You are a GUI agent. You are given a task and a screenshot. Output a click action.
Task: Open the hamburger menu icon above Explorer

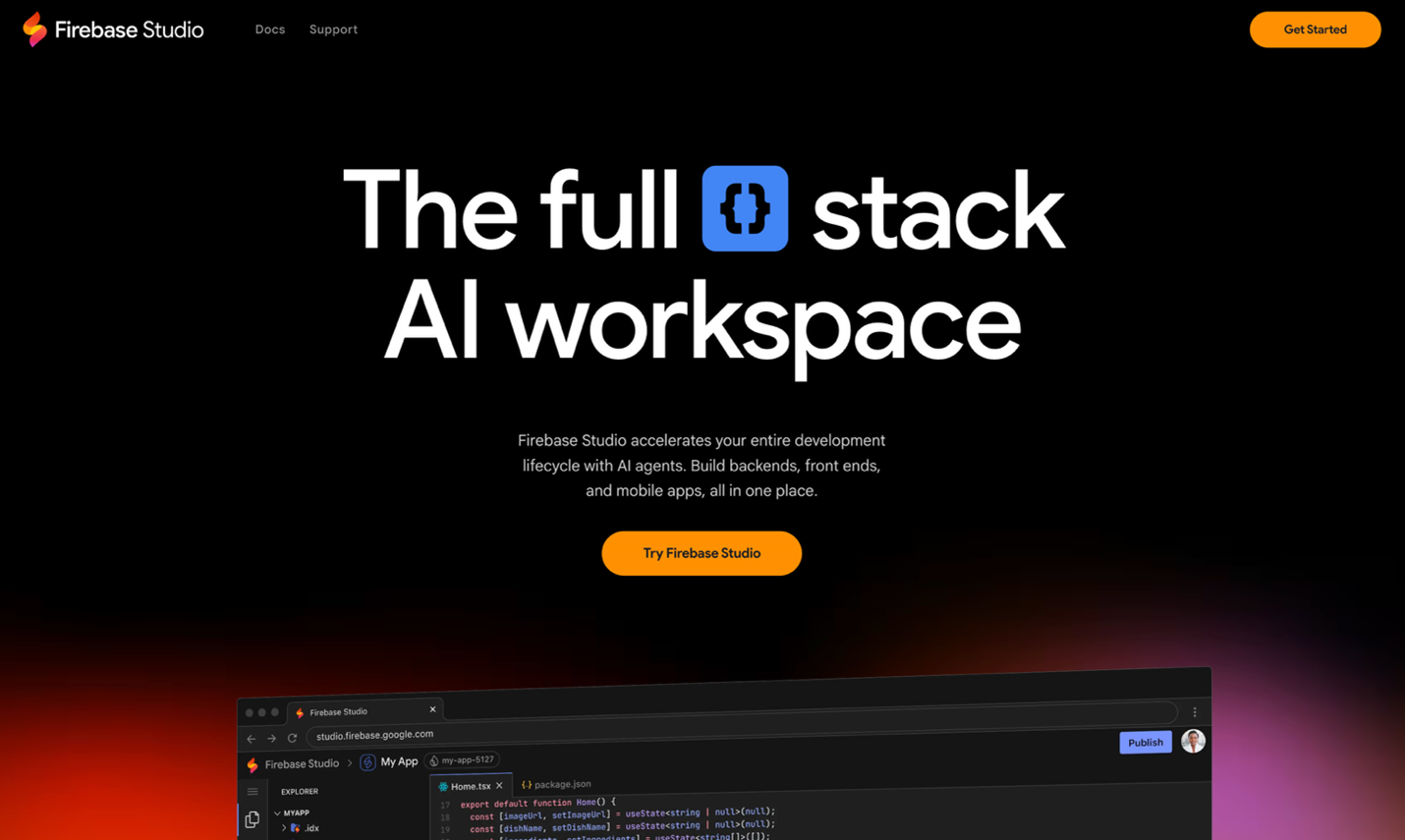pyautogui.click(x=253, y=792)
